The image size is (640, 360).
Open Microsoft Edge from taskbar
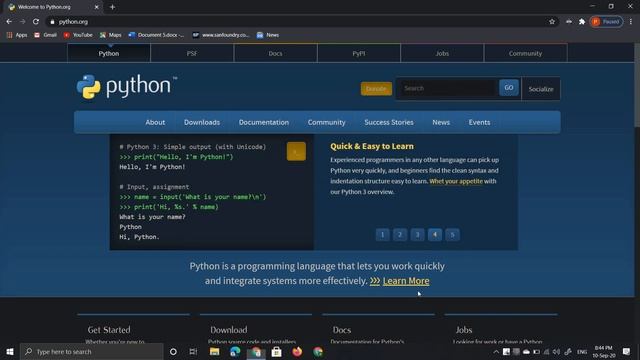click(235, 351)
